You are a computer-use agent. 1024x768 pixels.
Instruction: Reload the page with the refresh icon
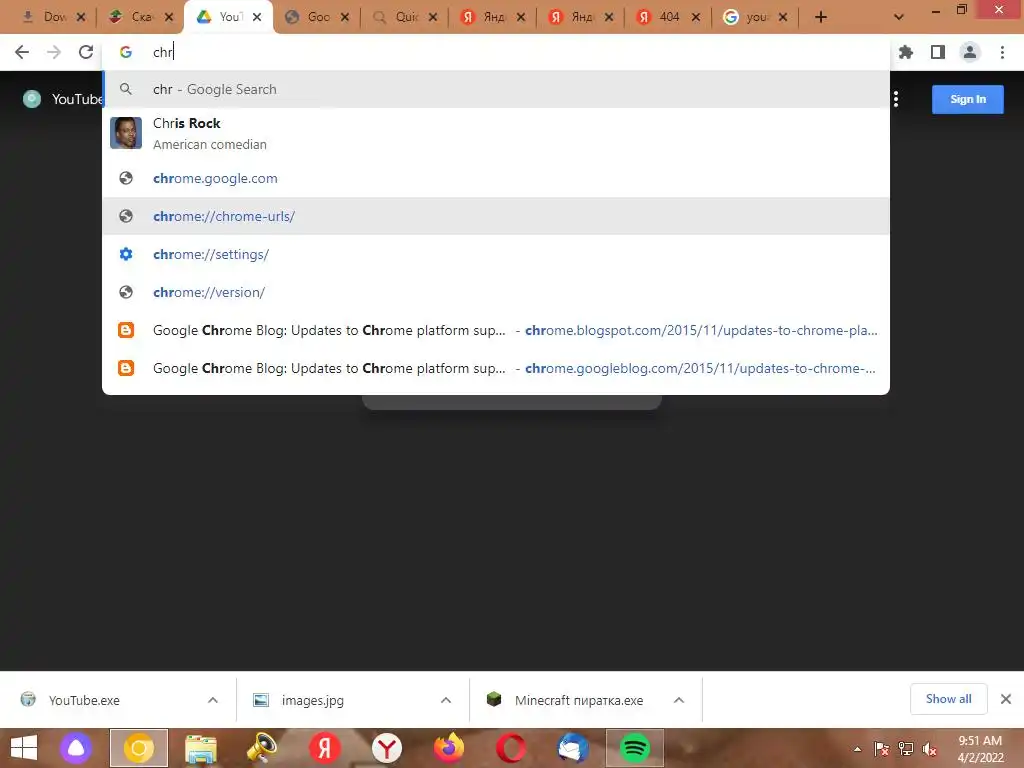(x=86, y=52)
